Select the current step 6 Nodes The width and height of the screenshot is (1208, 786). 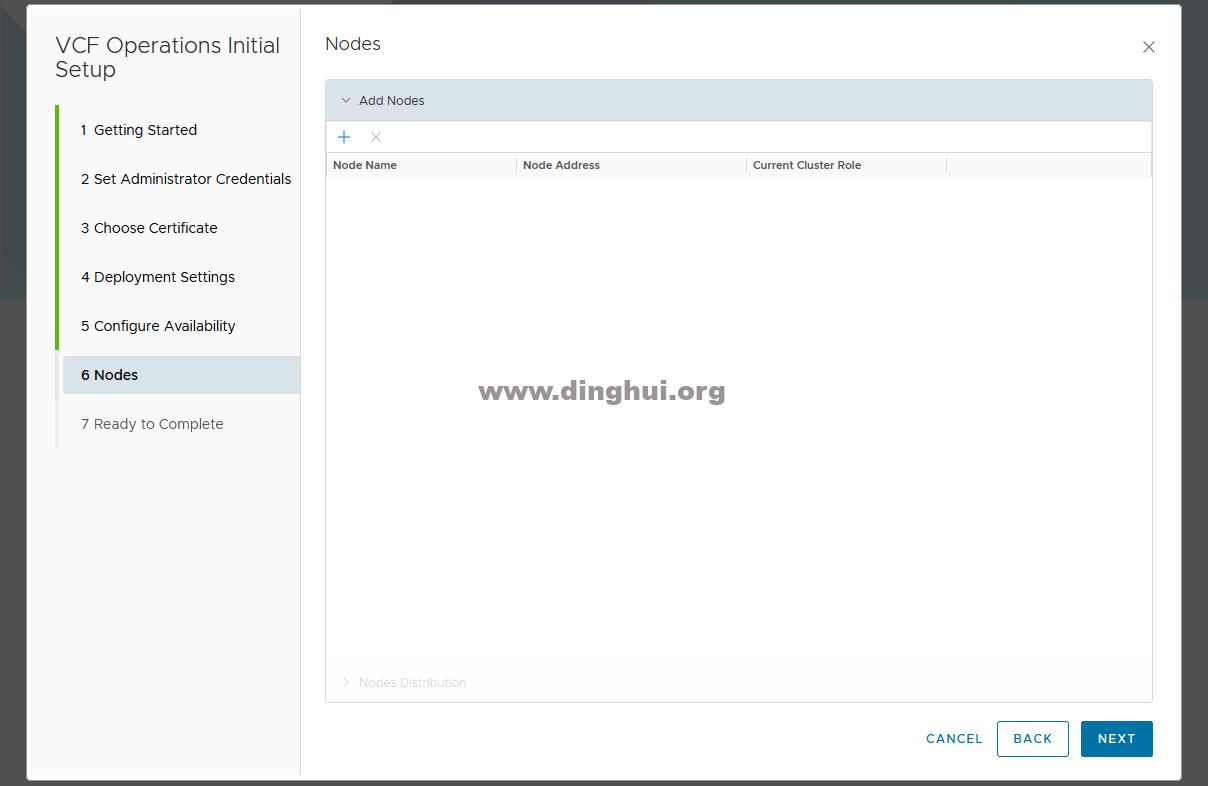click(x=181, y=375)
